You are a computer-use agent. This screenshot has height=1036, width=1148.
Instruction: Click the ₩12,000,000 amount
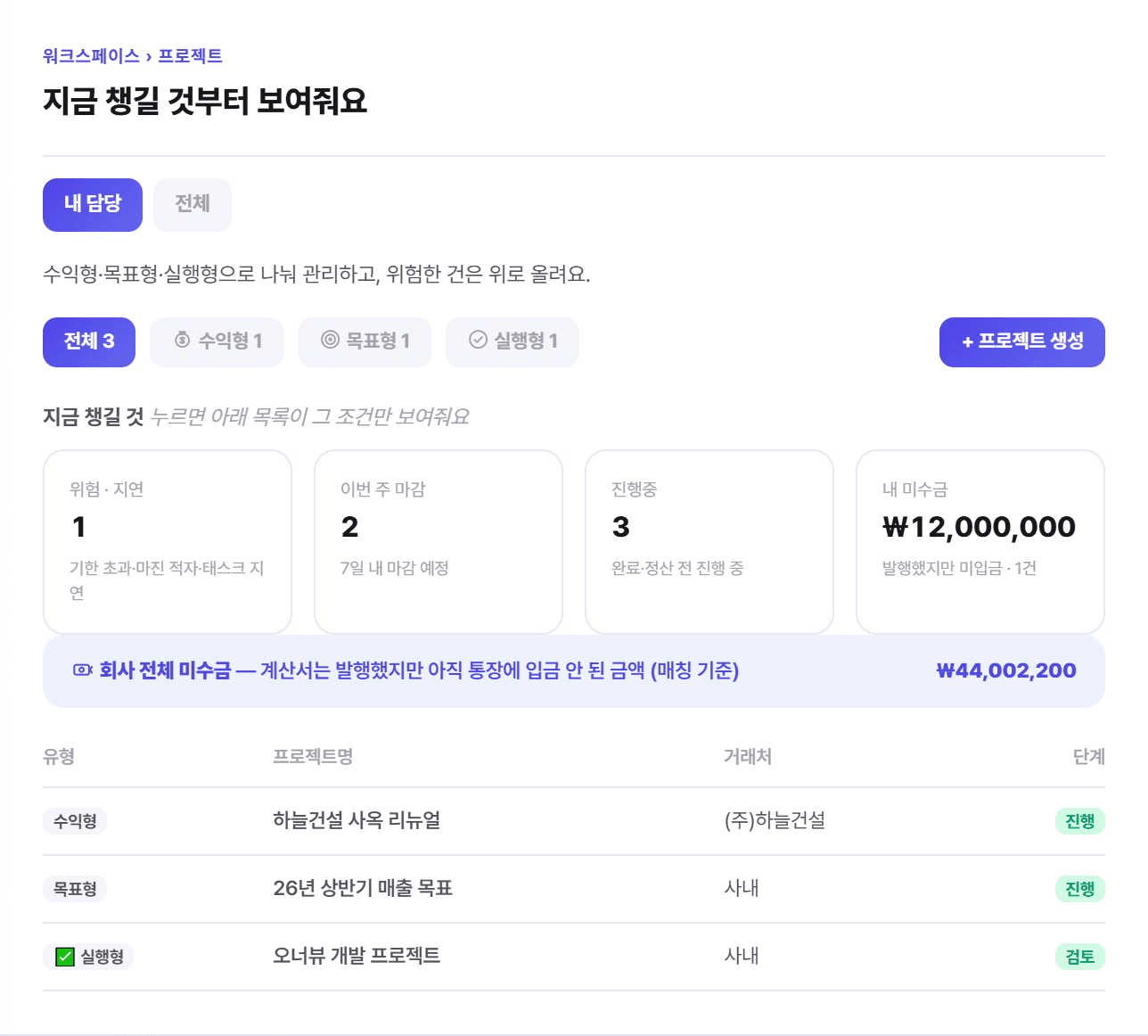(979, 527)
